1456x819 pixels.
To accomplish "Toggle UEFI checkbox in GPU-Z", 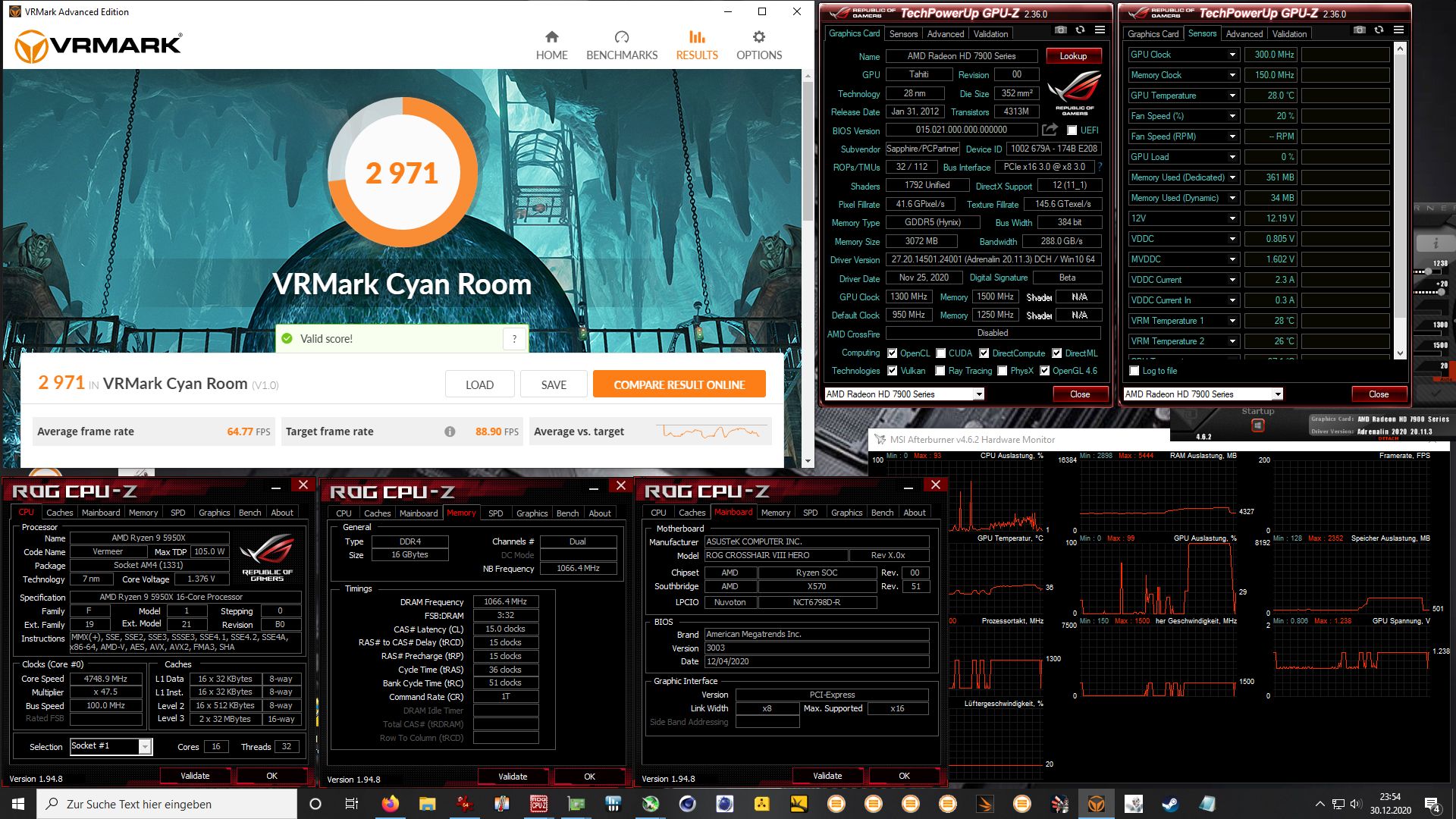I will (x=1072, y=130).
